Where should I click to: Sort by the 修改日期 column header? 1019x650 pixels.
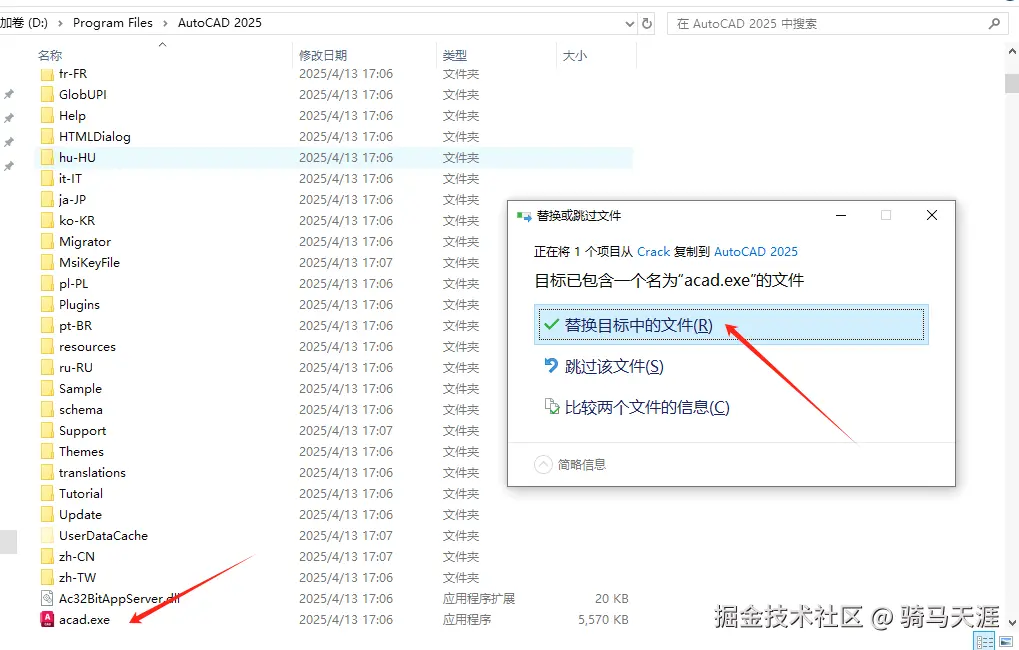(x=323, y=56)
